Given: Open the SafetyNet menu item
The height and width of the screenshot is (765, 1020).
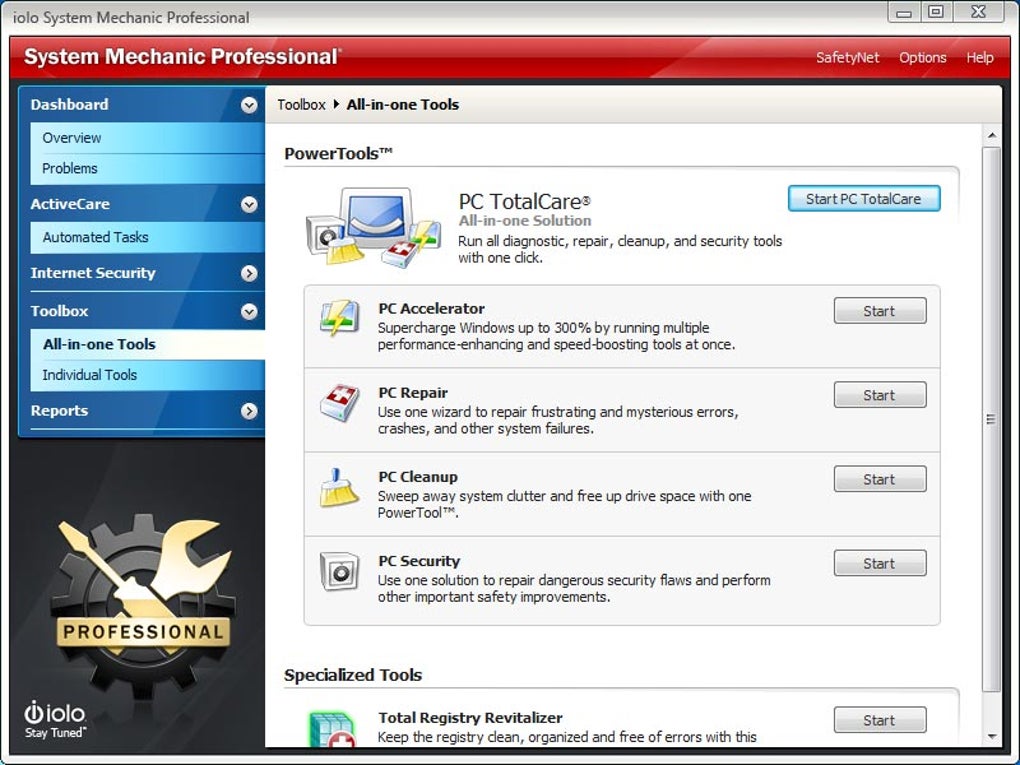Looking at the screenshot, I should click(x=847, y=57).
